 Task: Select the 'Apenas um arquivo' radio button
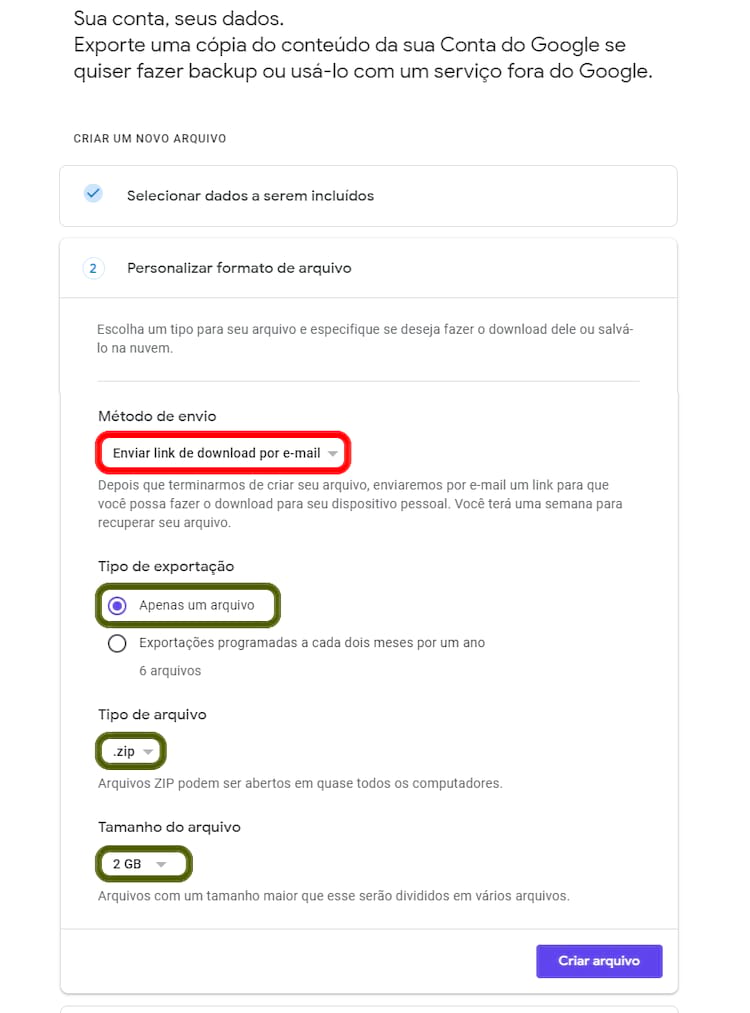click(117, 606)
